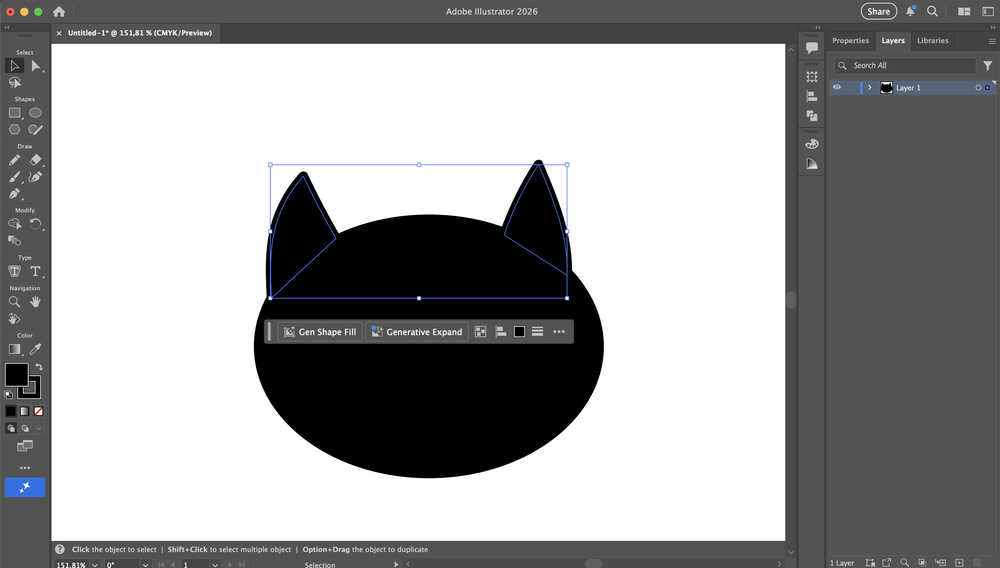The height and width of the screenshot is (568, 1000).
Task: Open Edit Toolbar three dots
Action: pos(25,468)
